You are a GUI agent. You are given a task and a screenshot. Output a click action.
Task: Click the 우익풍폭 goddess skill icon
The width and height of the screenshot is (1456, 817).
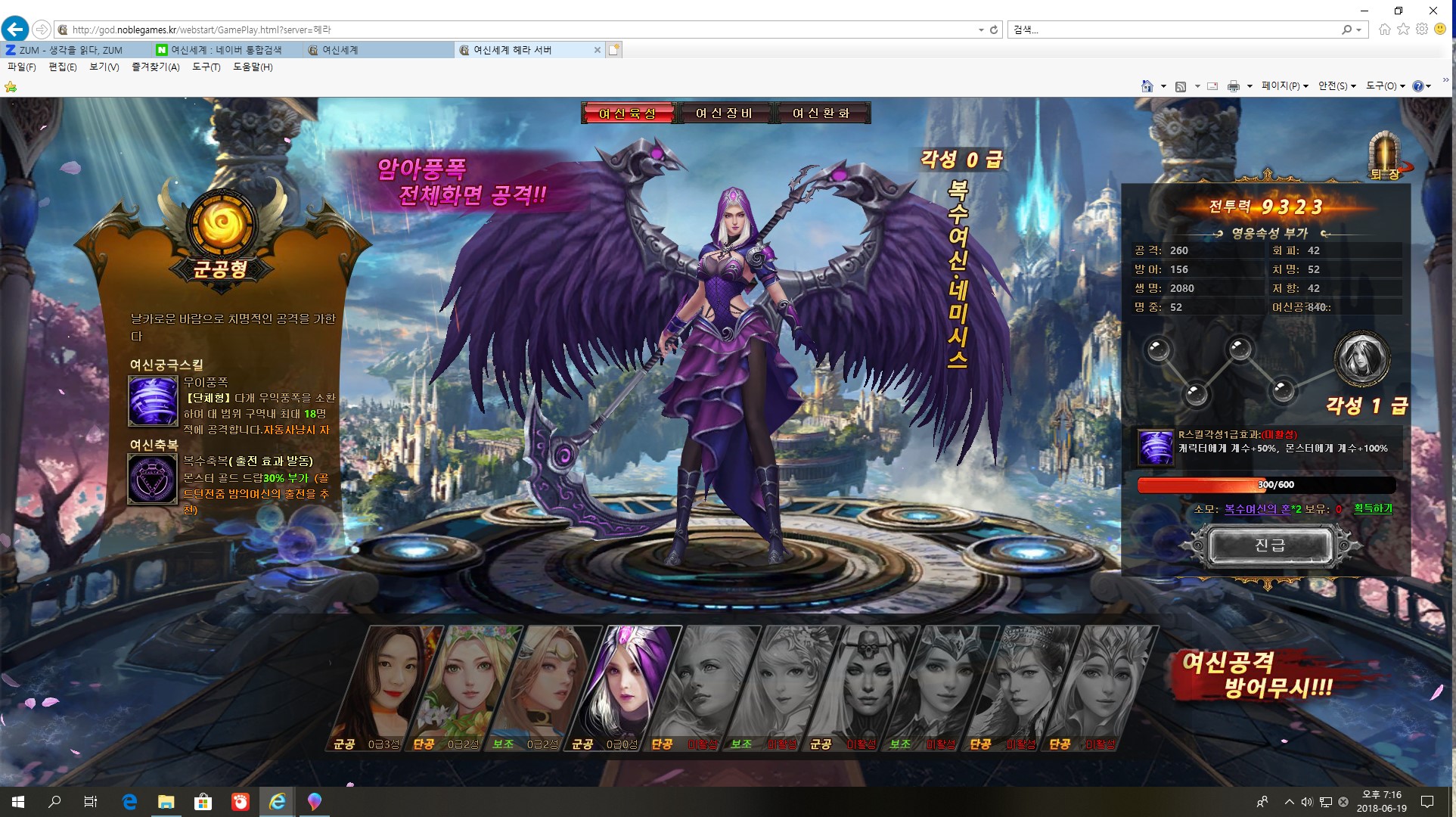tap(153, 401)
